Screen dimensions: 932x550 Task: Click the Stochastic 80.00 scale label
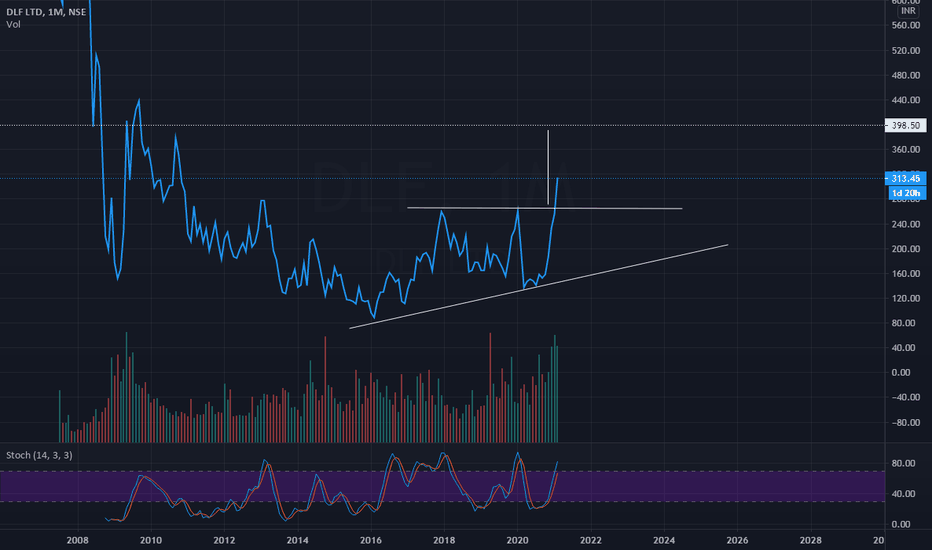point(903,463)
